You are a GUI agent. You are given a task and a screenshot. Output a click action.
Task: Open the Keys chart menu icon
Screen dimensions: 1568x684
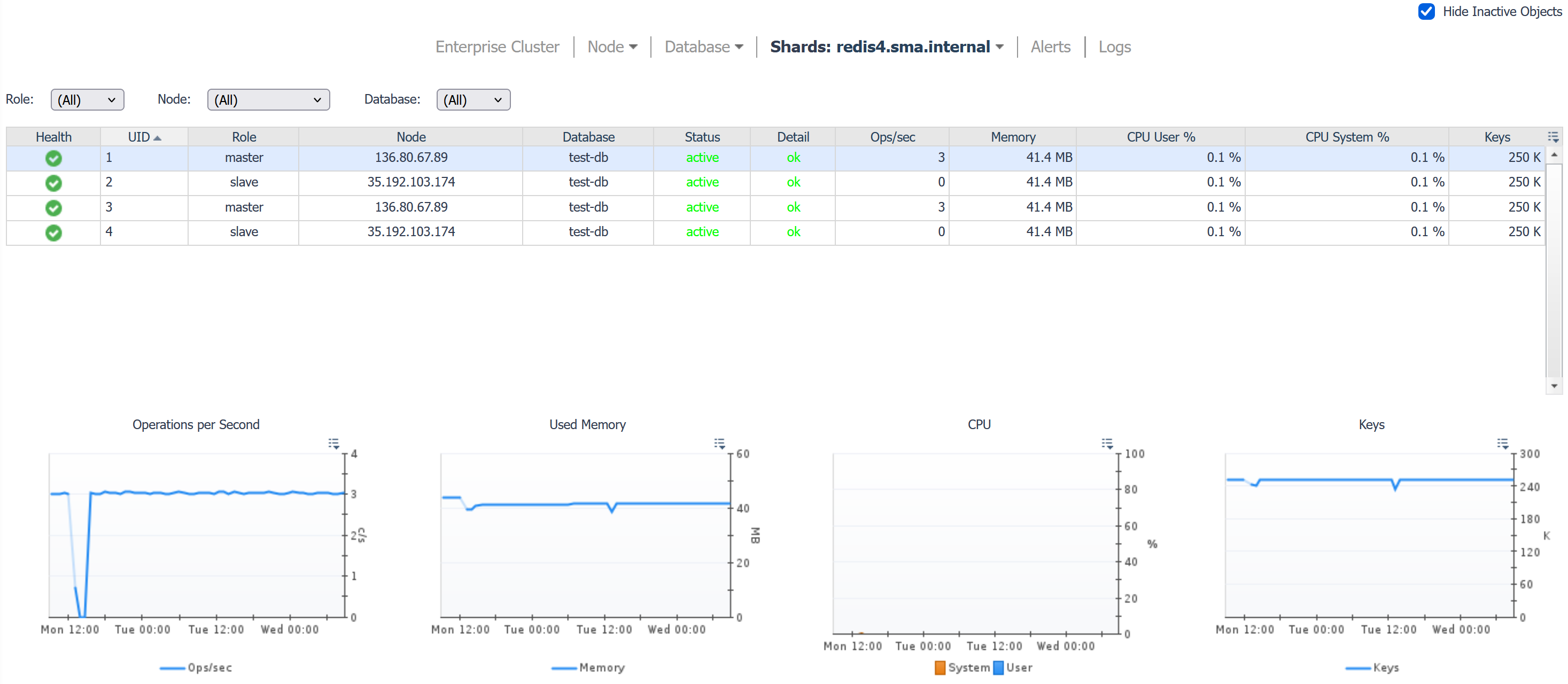point(1503,444)
